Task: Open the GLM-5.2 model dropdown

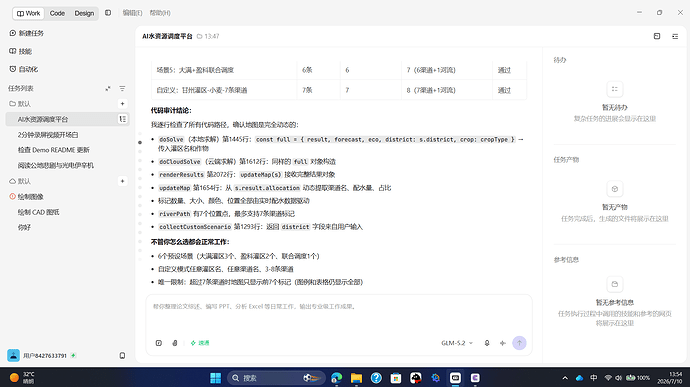Action: [x=457, y=343]
